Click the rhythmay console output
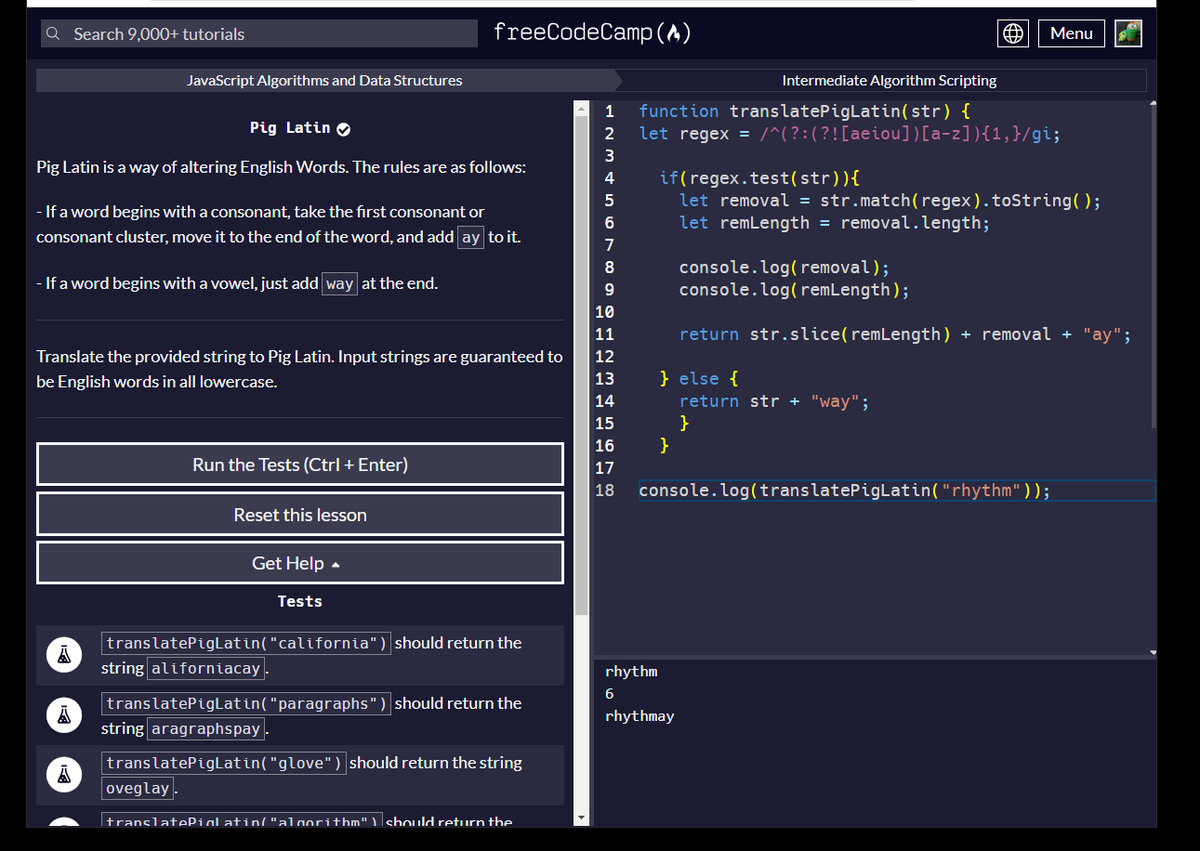Image resolution: width=1200 pixels, height=851 pixels. (x=640, y=716)
